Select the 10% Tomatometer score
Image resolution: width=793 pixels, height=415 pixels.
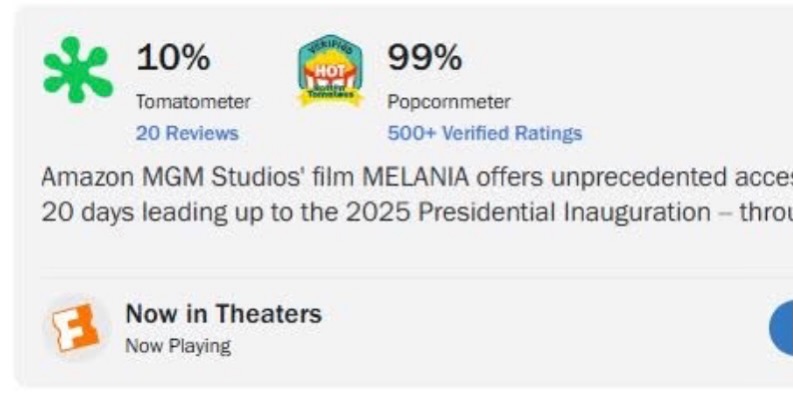[x=173, y=57]
